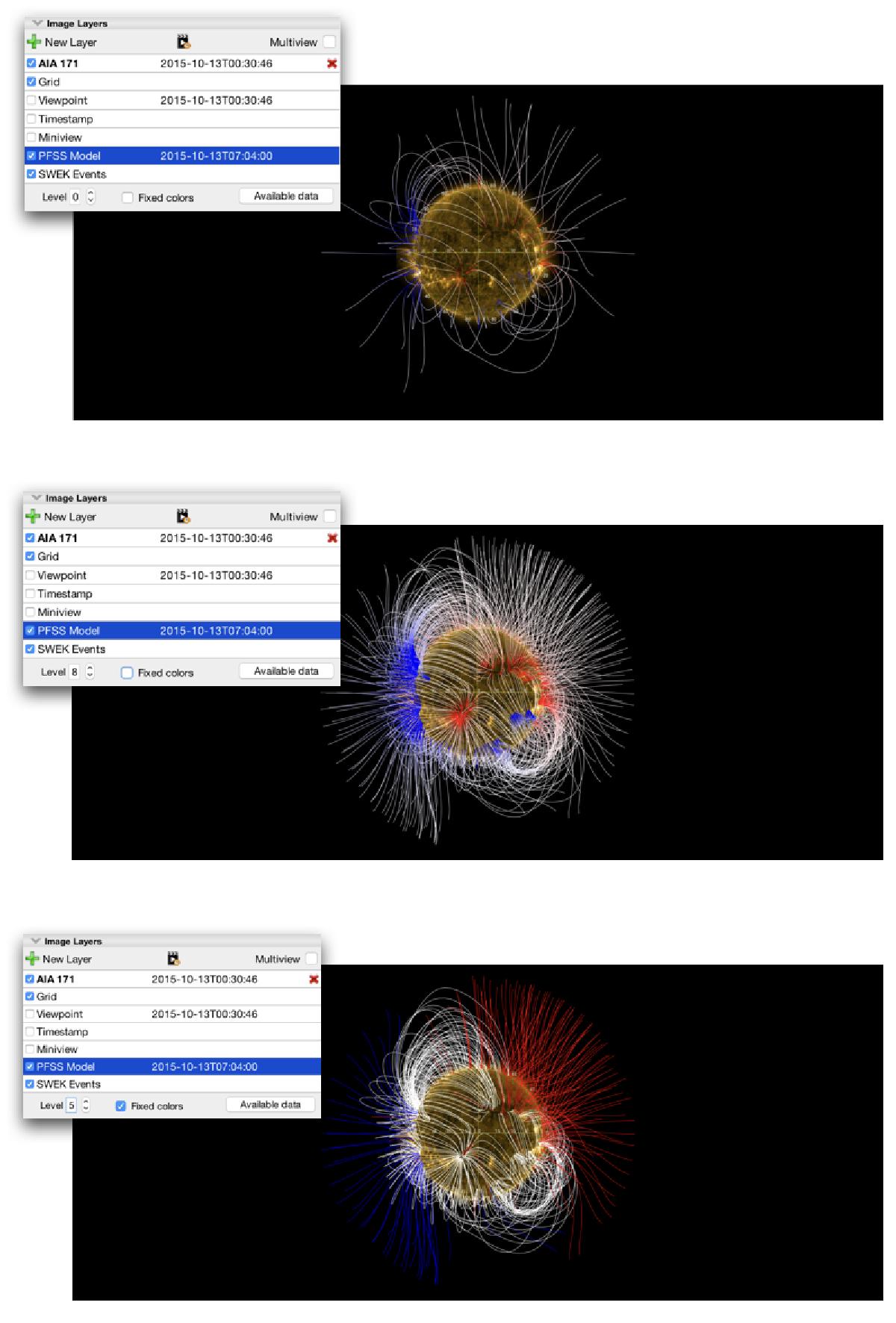Click the movie clapper icon in the middle panel
This screenshot has height=1323, width=896.
click(183, 517)
